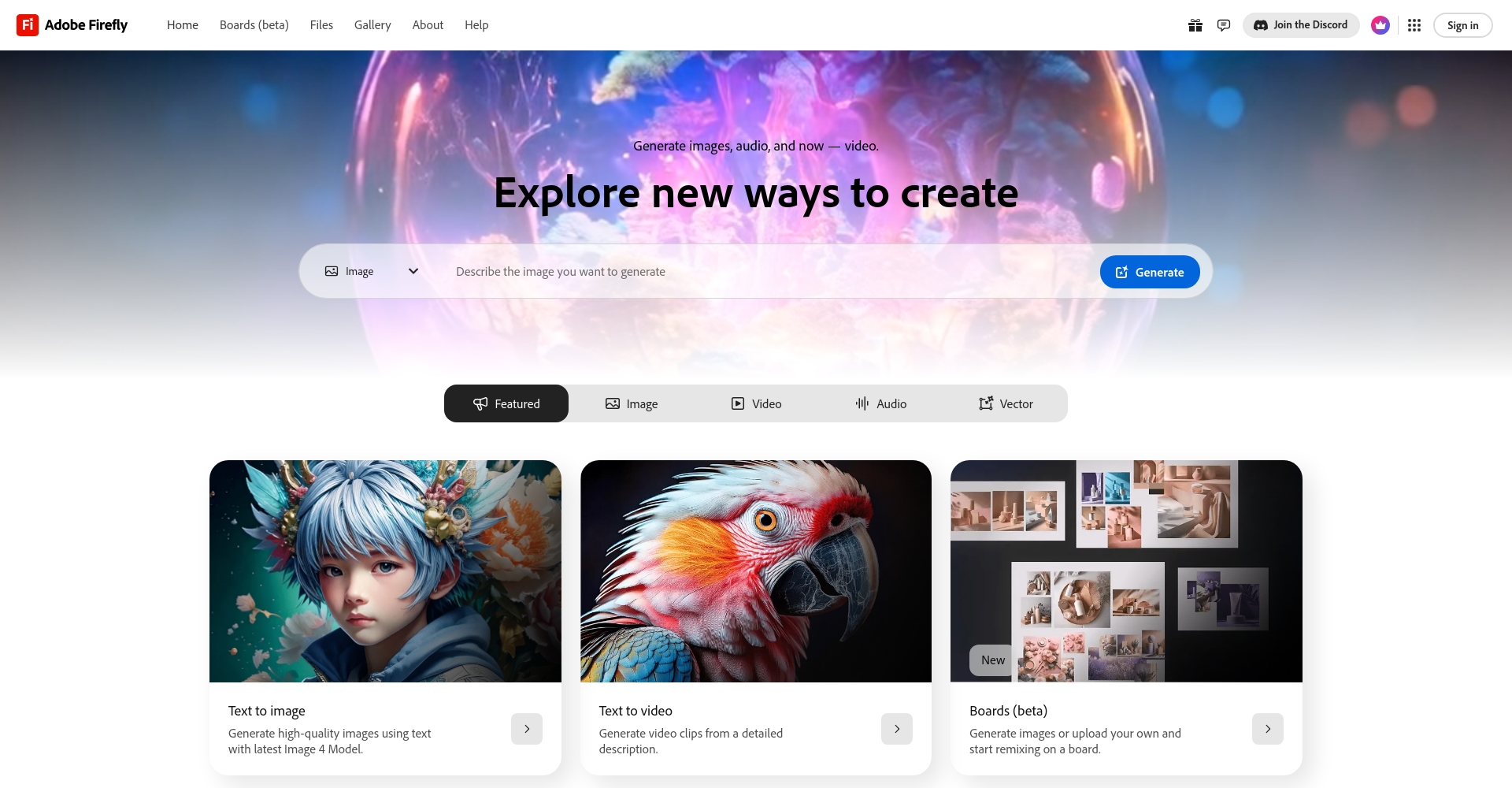Open Boards (beta) card arrow button
This screenshot has width=1512, height=788.
click(1268, 729)
